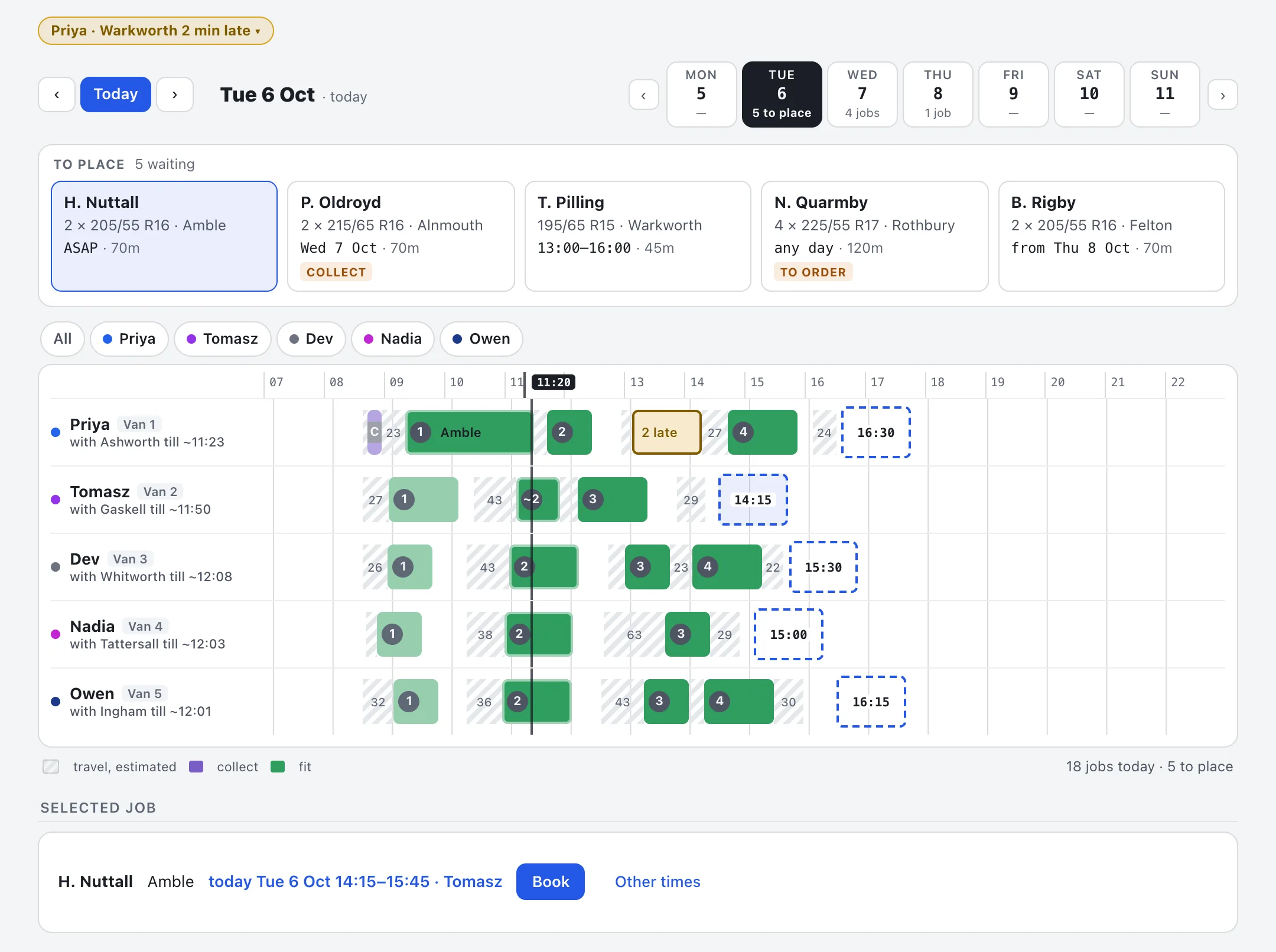Toggle the Priya filter chip
1276x952 pixels.
[x=129, y=339]
